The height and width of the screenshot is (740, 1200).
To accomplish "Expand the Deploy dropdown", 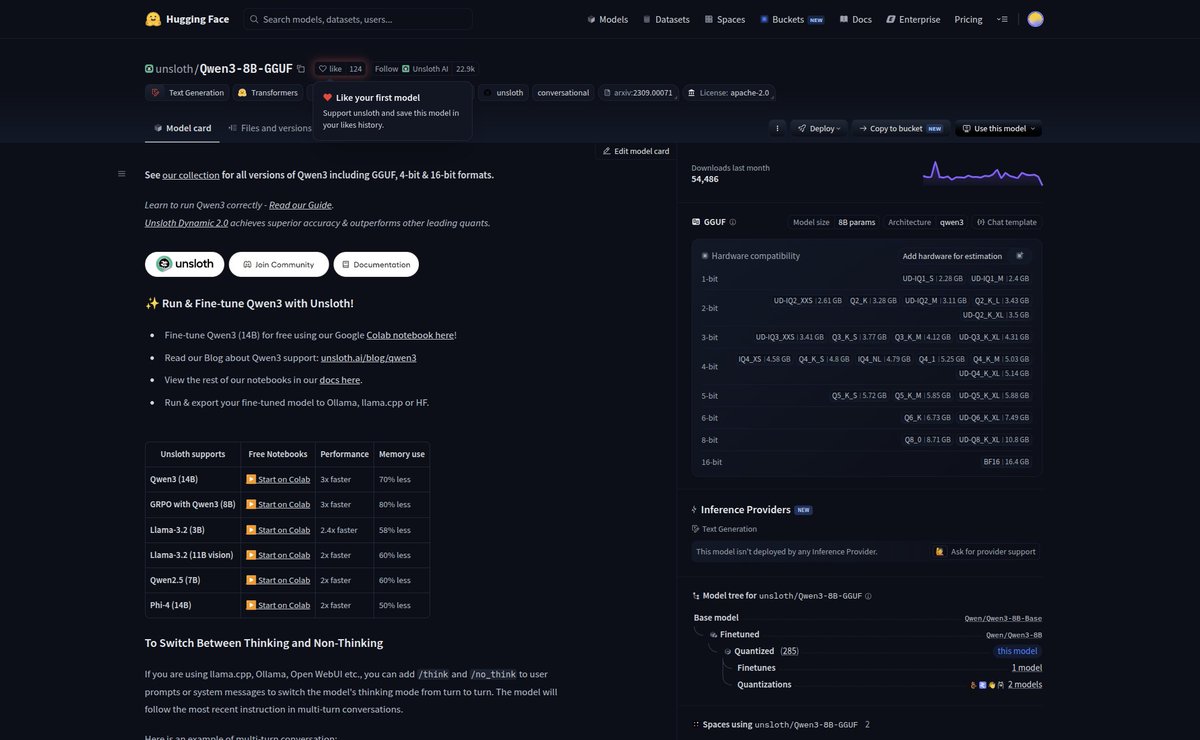I will pos(819,128).
